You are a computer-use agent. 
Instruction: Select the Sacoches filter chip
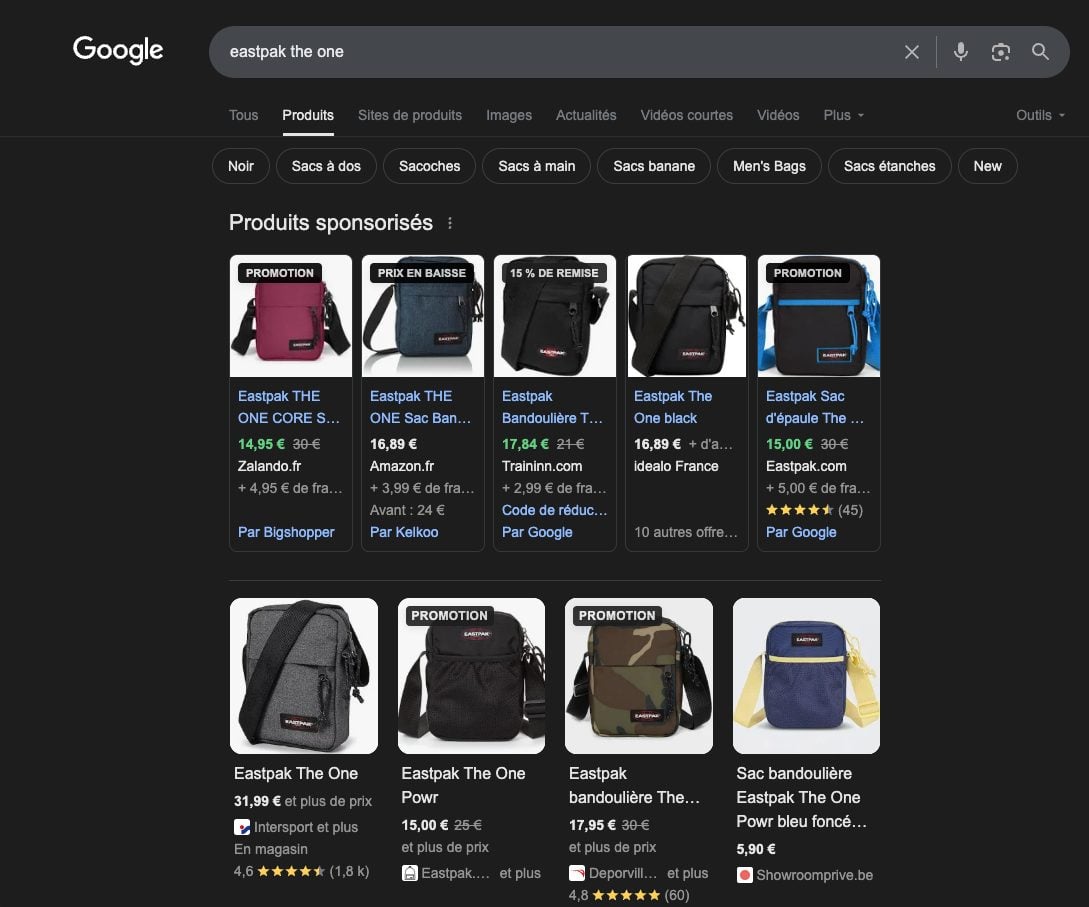tap(429, 166)
